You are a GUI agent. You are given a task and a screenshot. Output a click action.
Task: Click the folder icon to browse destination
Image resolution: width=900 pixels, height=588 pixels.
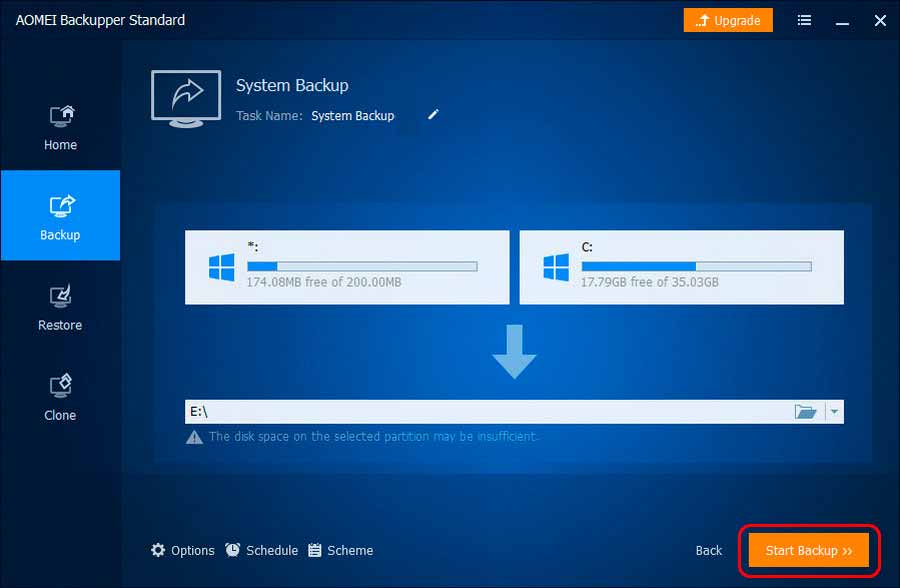coord(805,412)
